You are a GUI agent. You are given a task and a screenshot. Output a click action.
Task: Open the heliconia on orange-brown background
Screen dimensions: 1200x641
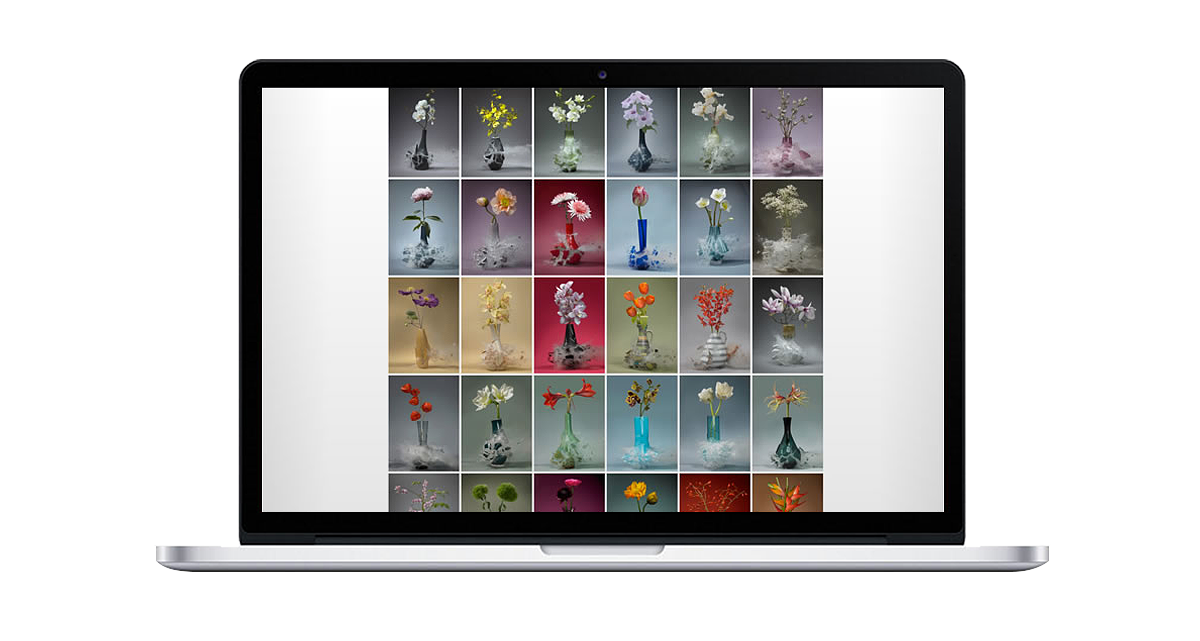pos(787,493)
